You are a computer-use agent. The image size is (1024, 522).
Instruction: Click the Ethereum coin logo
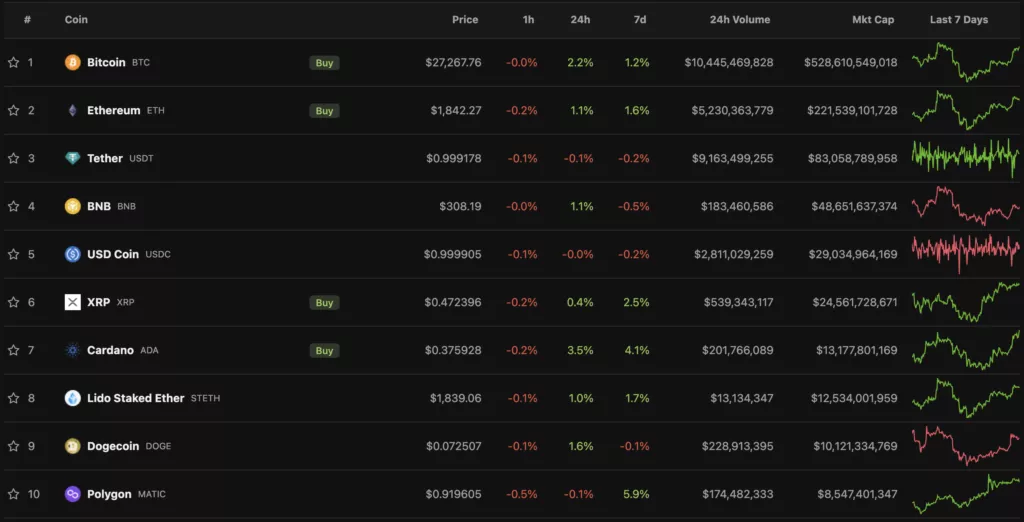tap(72, 110)
